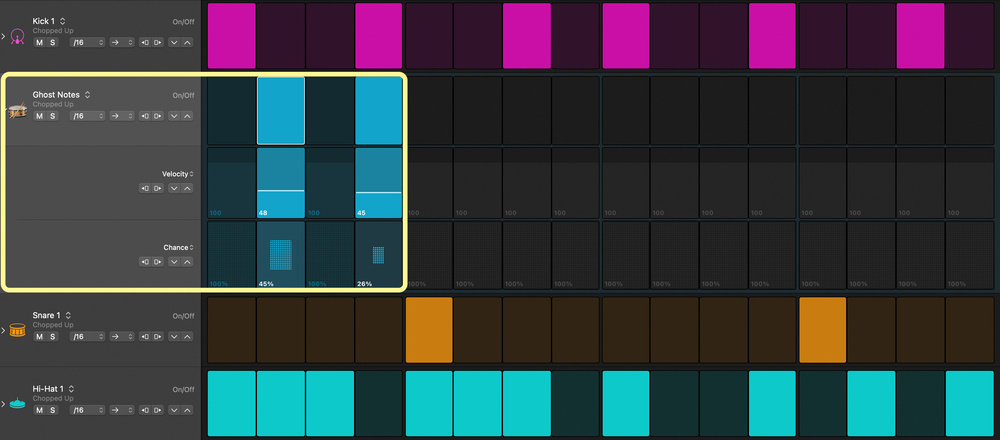The image size is (1000, 440).
Task: Click the Kick 1 drum icon
Action: pyautogui.click(x=17, y=37)
